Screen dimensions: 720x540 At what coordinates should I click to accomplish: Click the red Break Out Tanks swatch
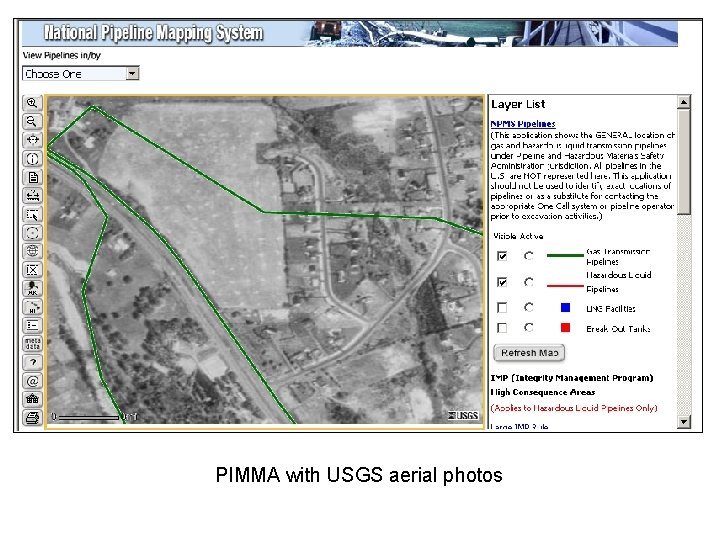pyautogui.click(x=565, y=327)
